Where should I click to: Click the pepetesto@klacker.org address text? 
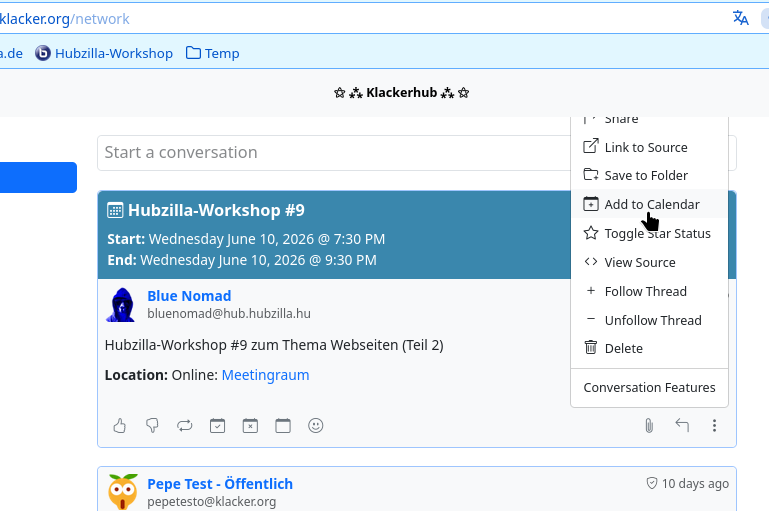[x=211, y=502]
